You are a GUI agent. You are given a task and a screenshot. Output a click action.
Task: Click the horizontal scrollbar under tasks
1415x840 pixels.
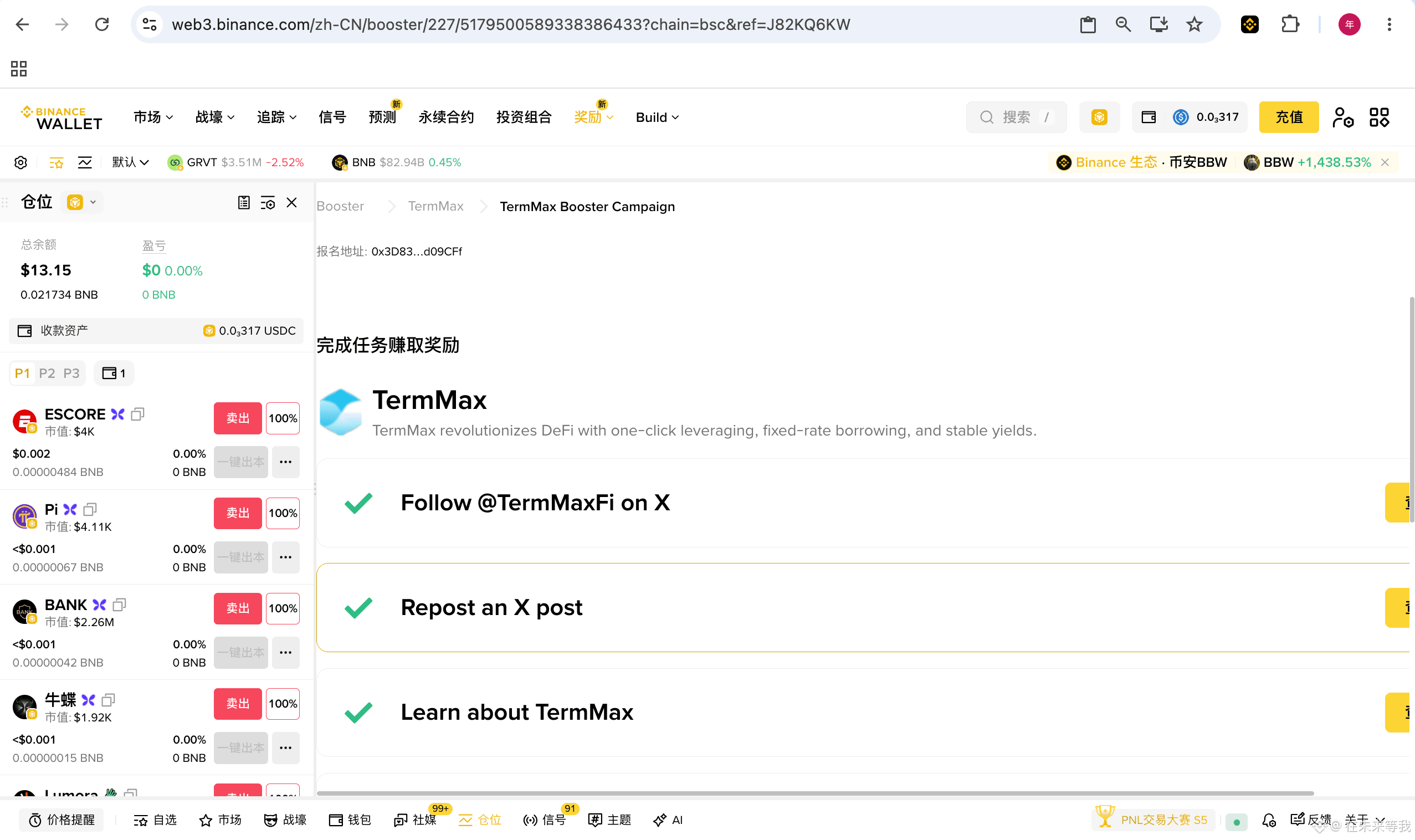(x=815, y=793)
